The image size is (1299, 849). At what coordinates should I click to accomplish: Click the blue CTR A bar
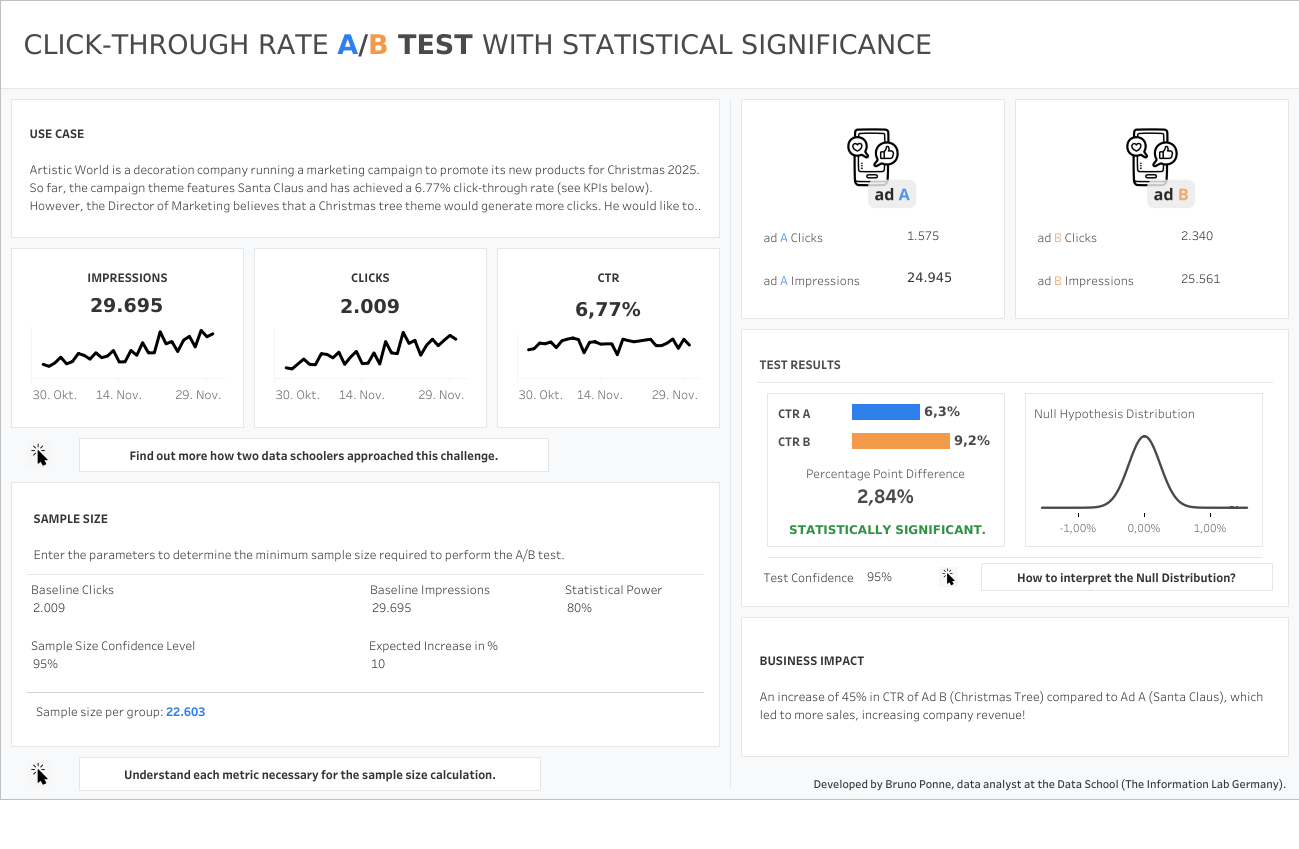[x=885, y=412]
